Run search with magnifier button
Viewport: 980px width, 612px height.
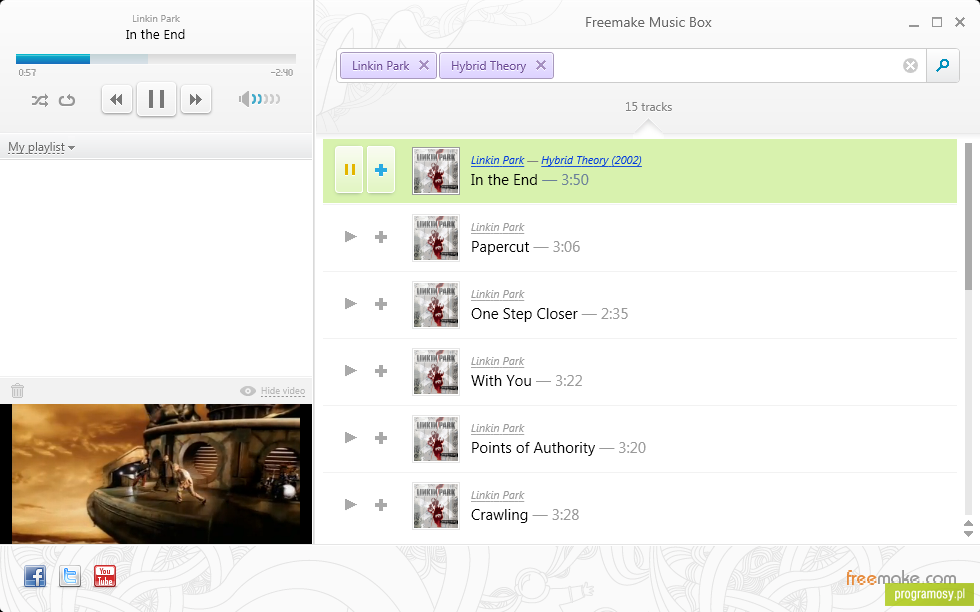(x=942, y=65)
